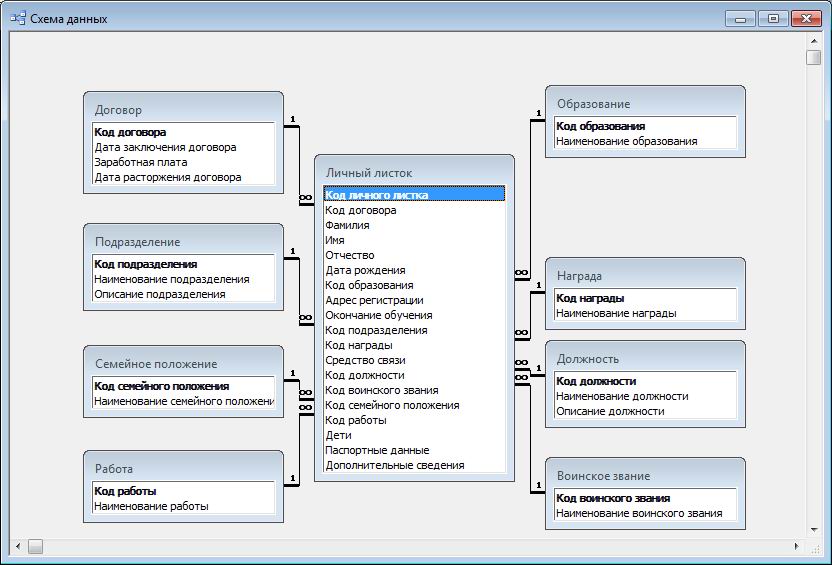This screenshot has width=832, height=565.
Task: Maximize the Схема данных window
Action: pos(772,18)
